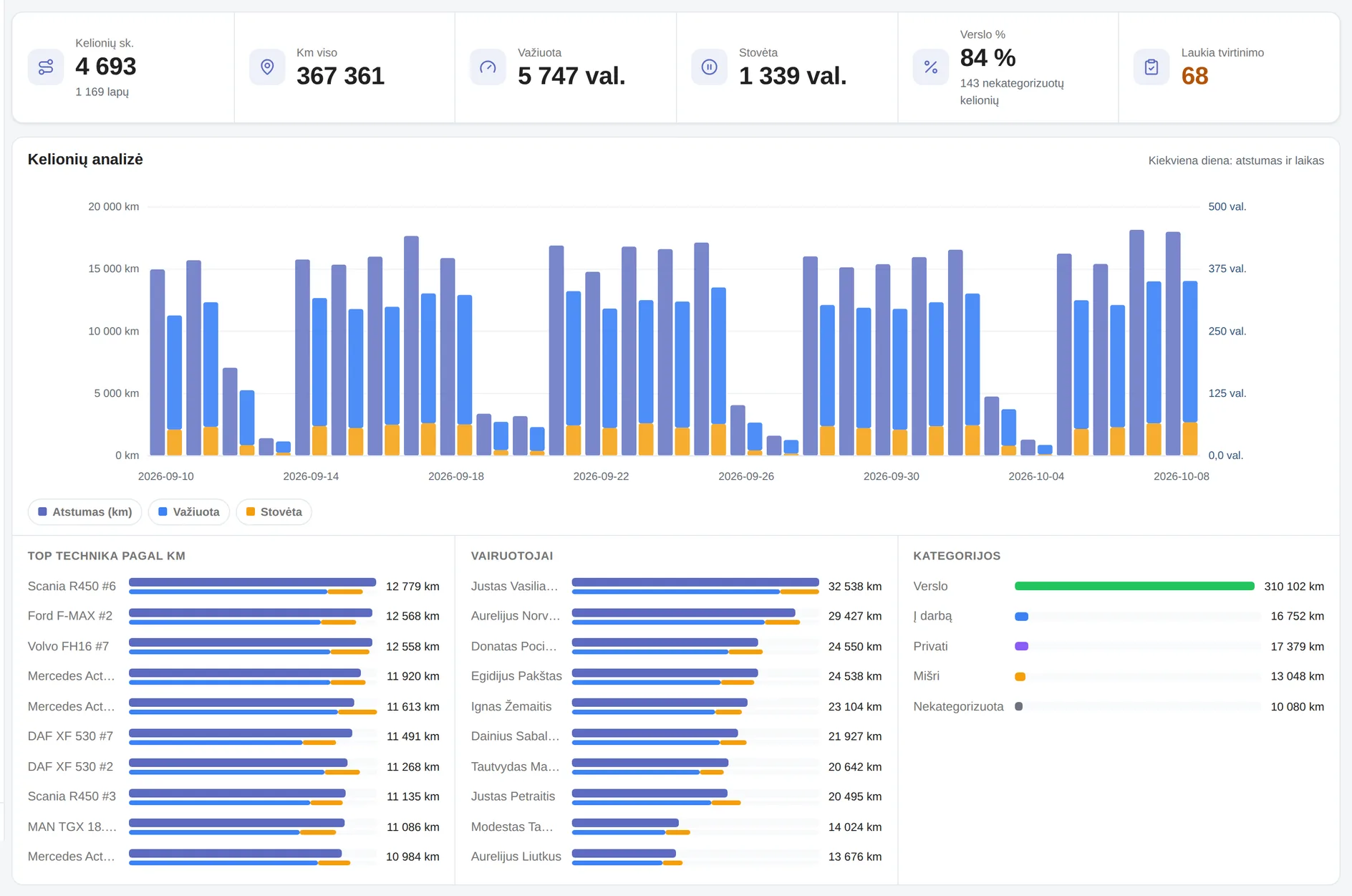The image size is (1352, 896).
Task: Select the MAN TGX 18… vehicle row
Action: click(233, 827)
